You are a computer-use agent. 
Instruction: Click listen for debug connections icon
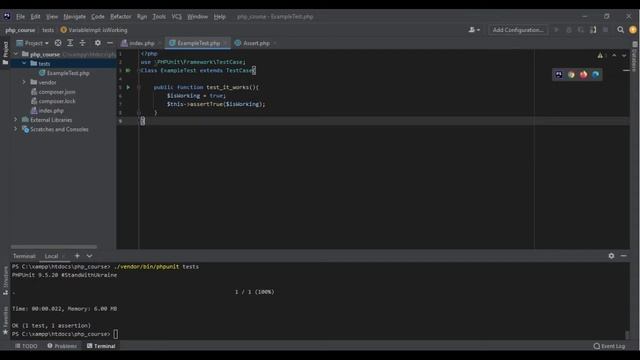[593, 30]
